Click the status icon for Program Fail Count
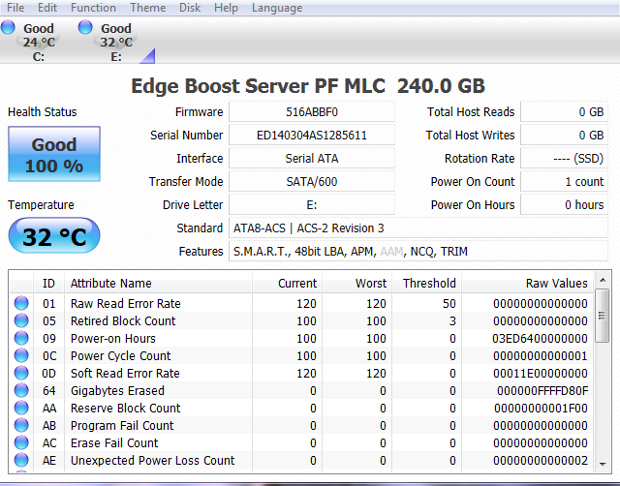The image size is (620, 486). pos(21,426)
